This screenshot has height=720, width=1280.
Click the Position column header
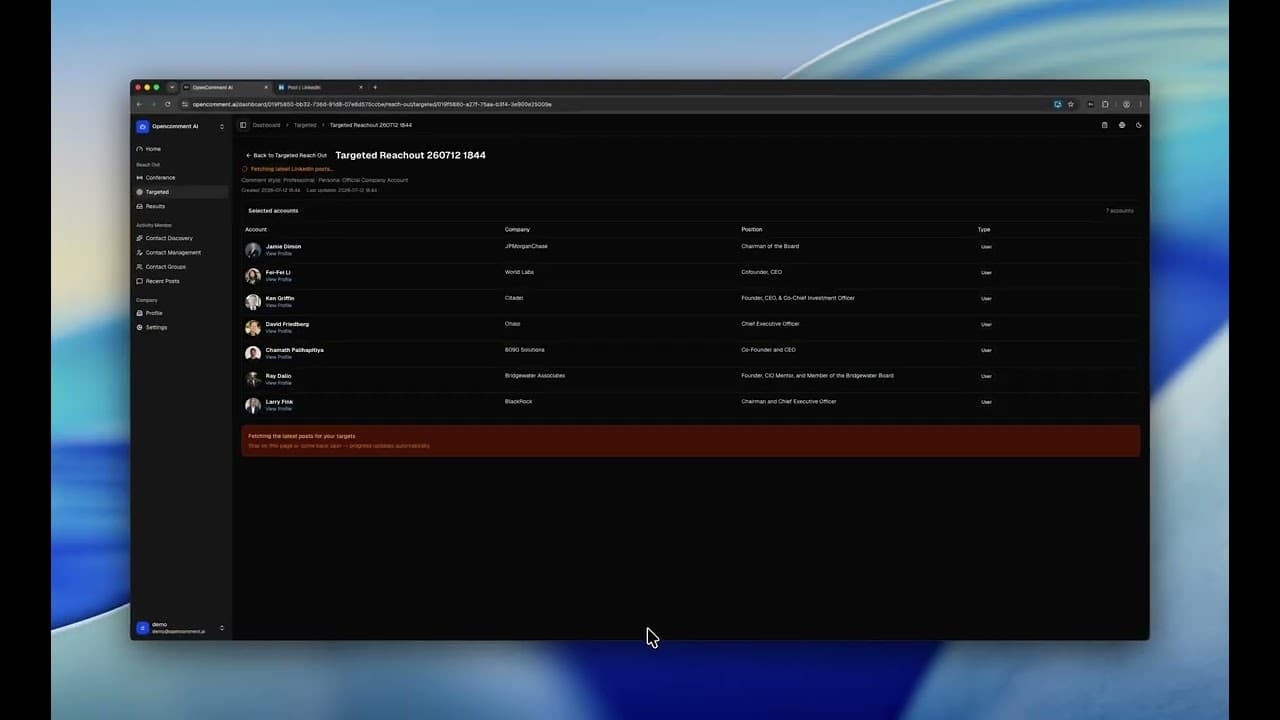[752, 230]
